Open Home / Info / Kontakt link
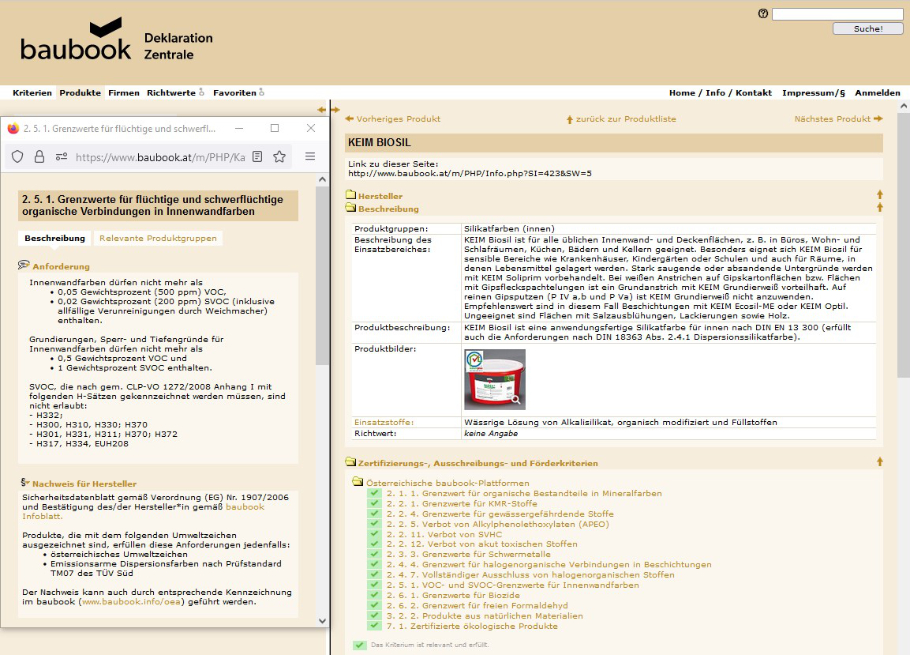The height and width of the screenshot is (655, 910). (720, 93)
